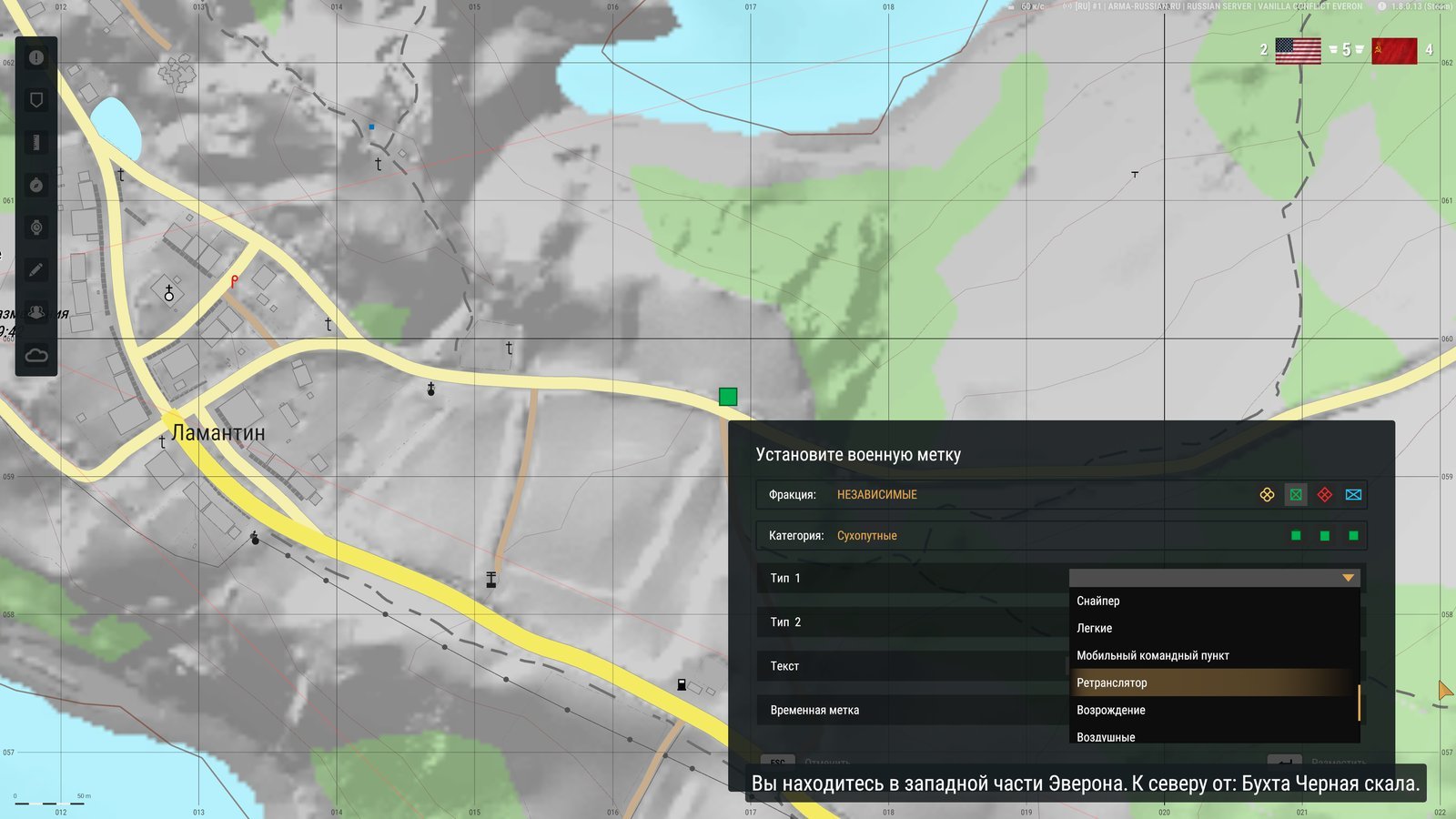This screenshot has width=1456, height=819.
Task: Select Снайпер from the type list
Action: click(1214, 601)
